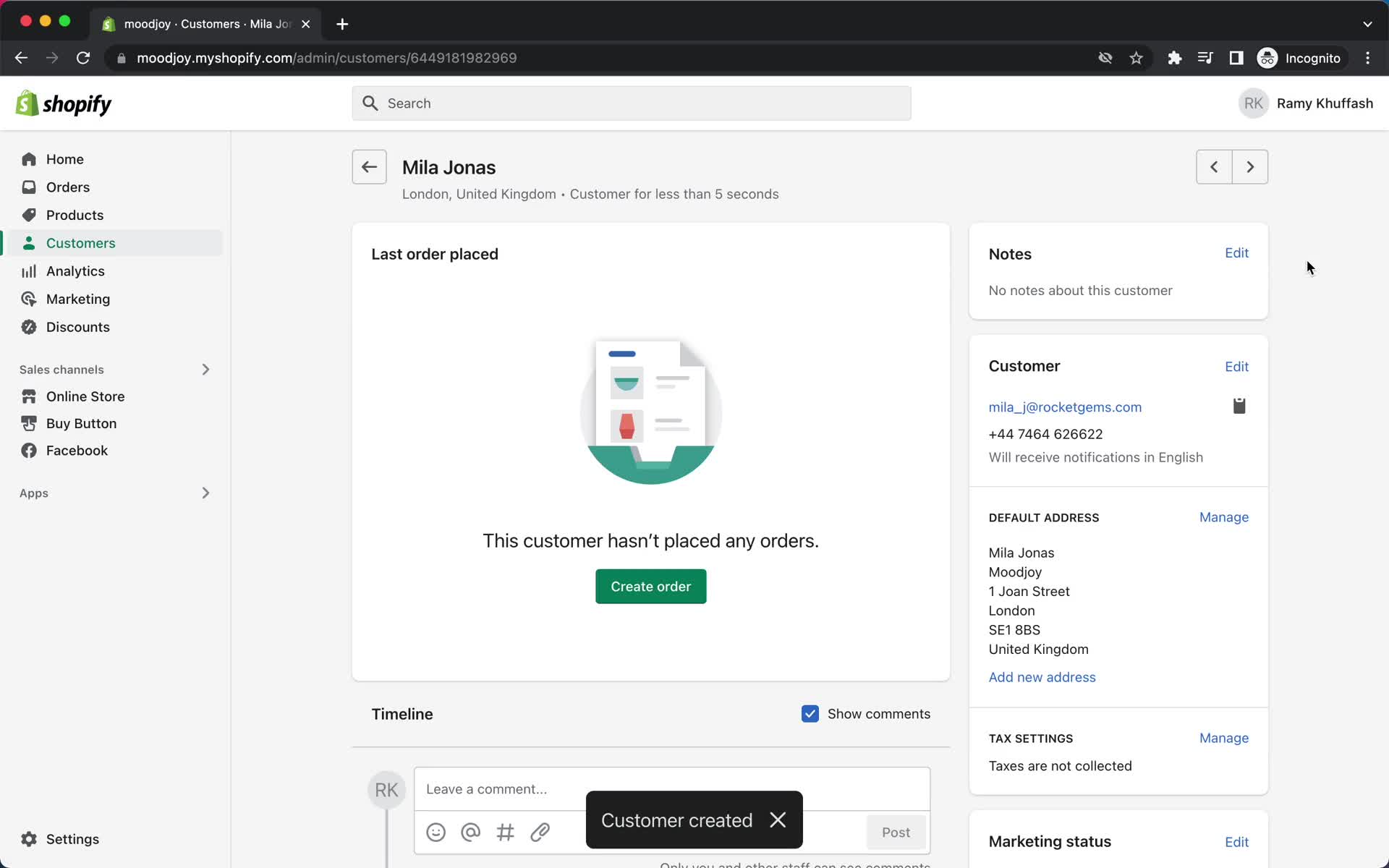This screenshot has height=868, width=1389.
Task: Expand the Sales channels section
Action: click(206, 369)
